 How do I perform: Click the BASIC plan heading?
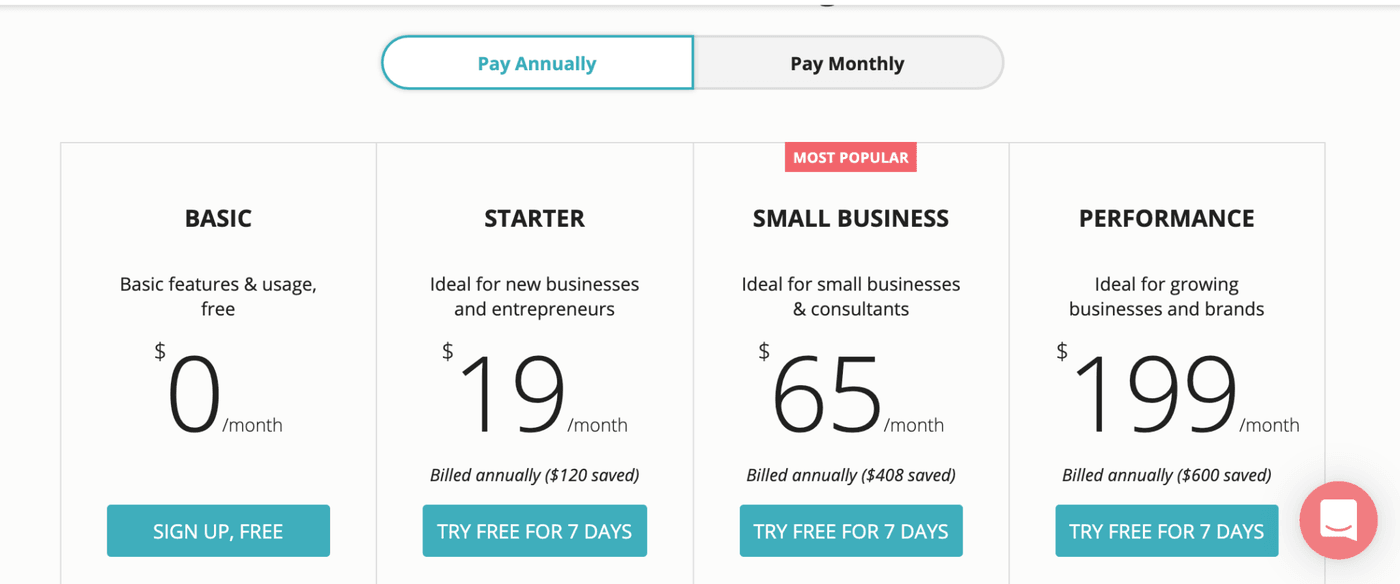tap(218, 218)
